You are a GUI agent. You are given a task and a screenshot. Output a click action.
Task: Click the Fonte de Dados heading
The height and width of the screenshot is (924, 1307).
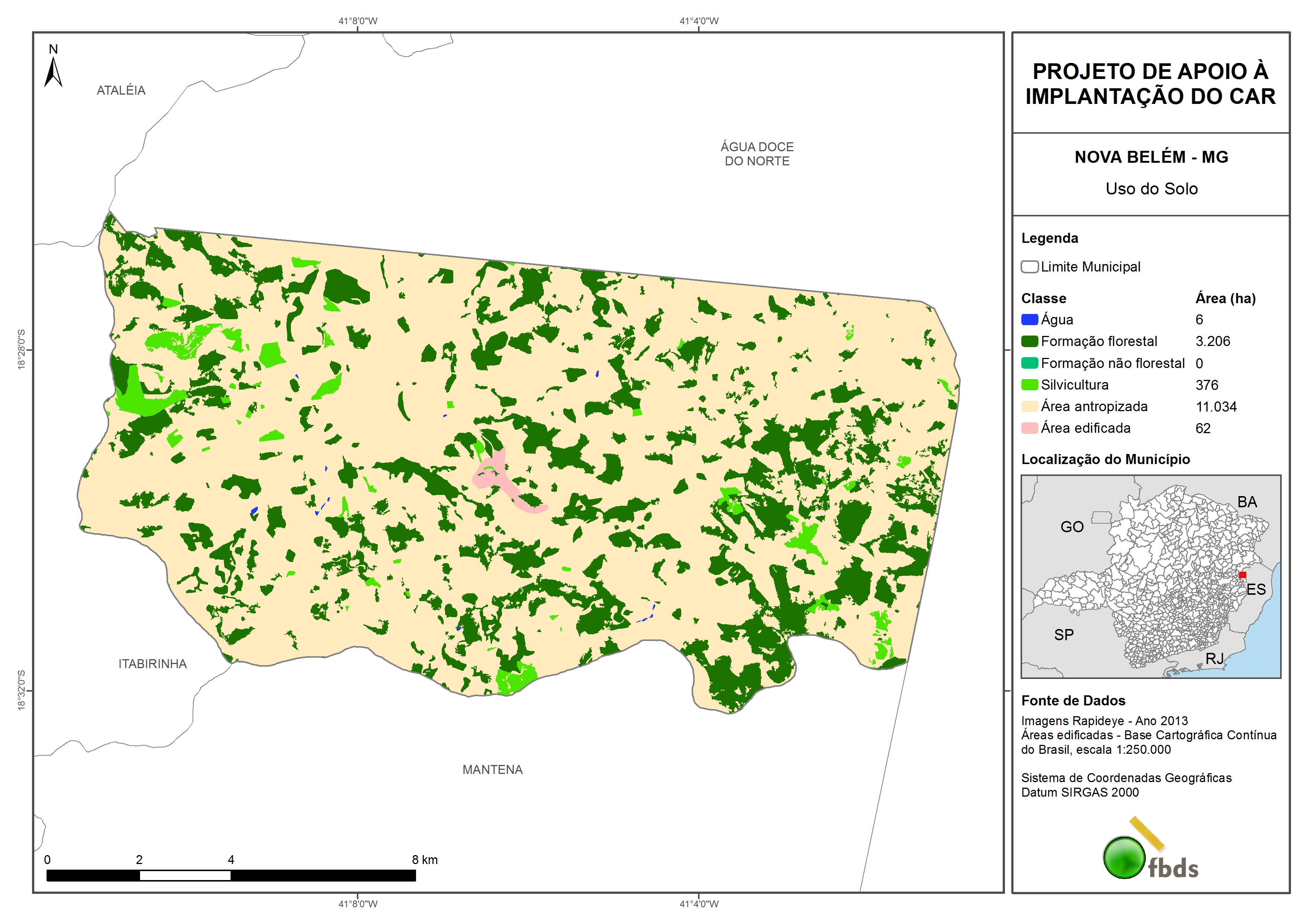(x=1073, y=700)
